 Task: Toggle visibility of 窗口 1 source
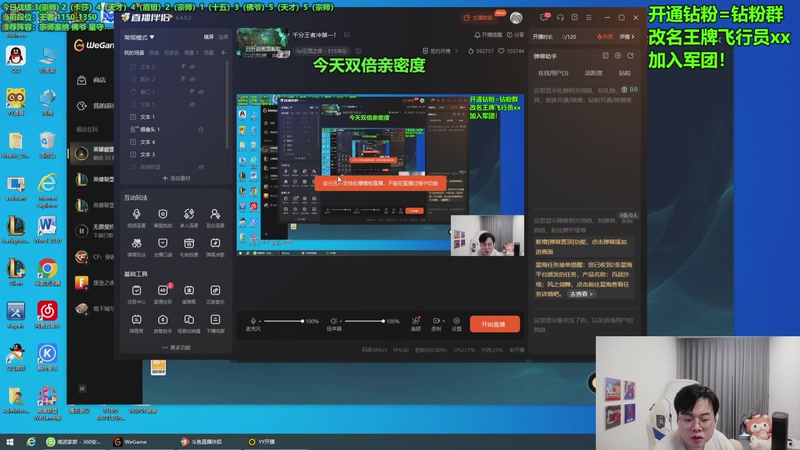(x=201, y=92)
